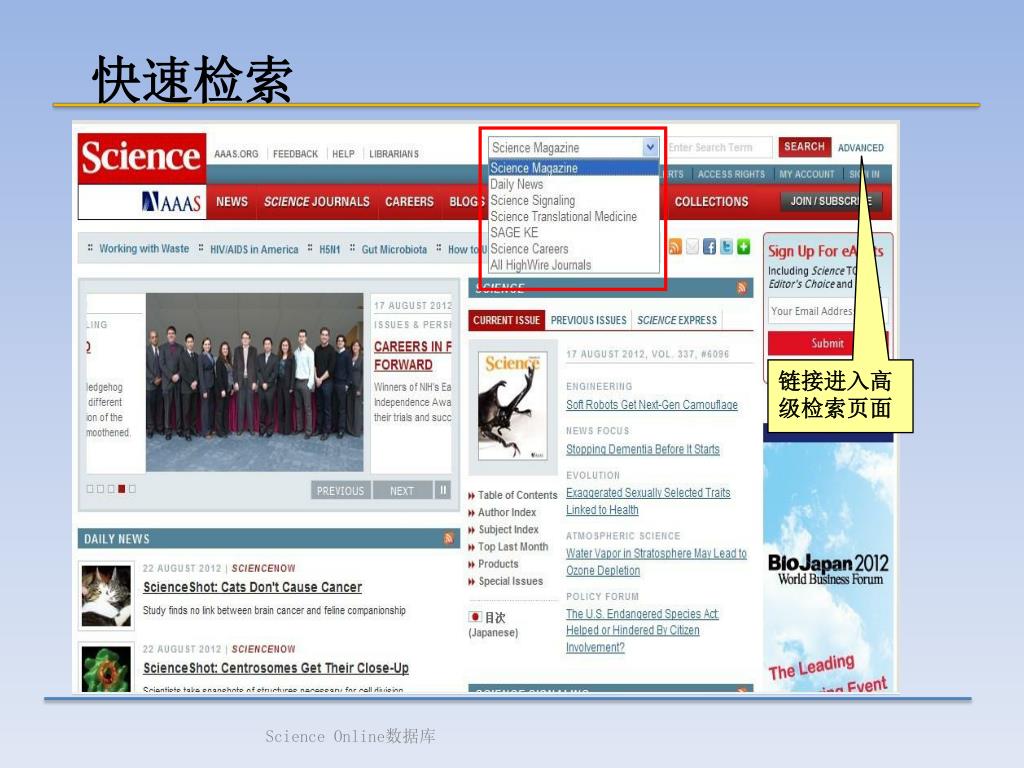Viewport: 1024px width, 768px height.
Task: Open Stopping Dementia Before It Starts article
Action: click(643, 449)
